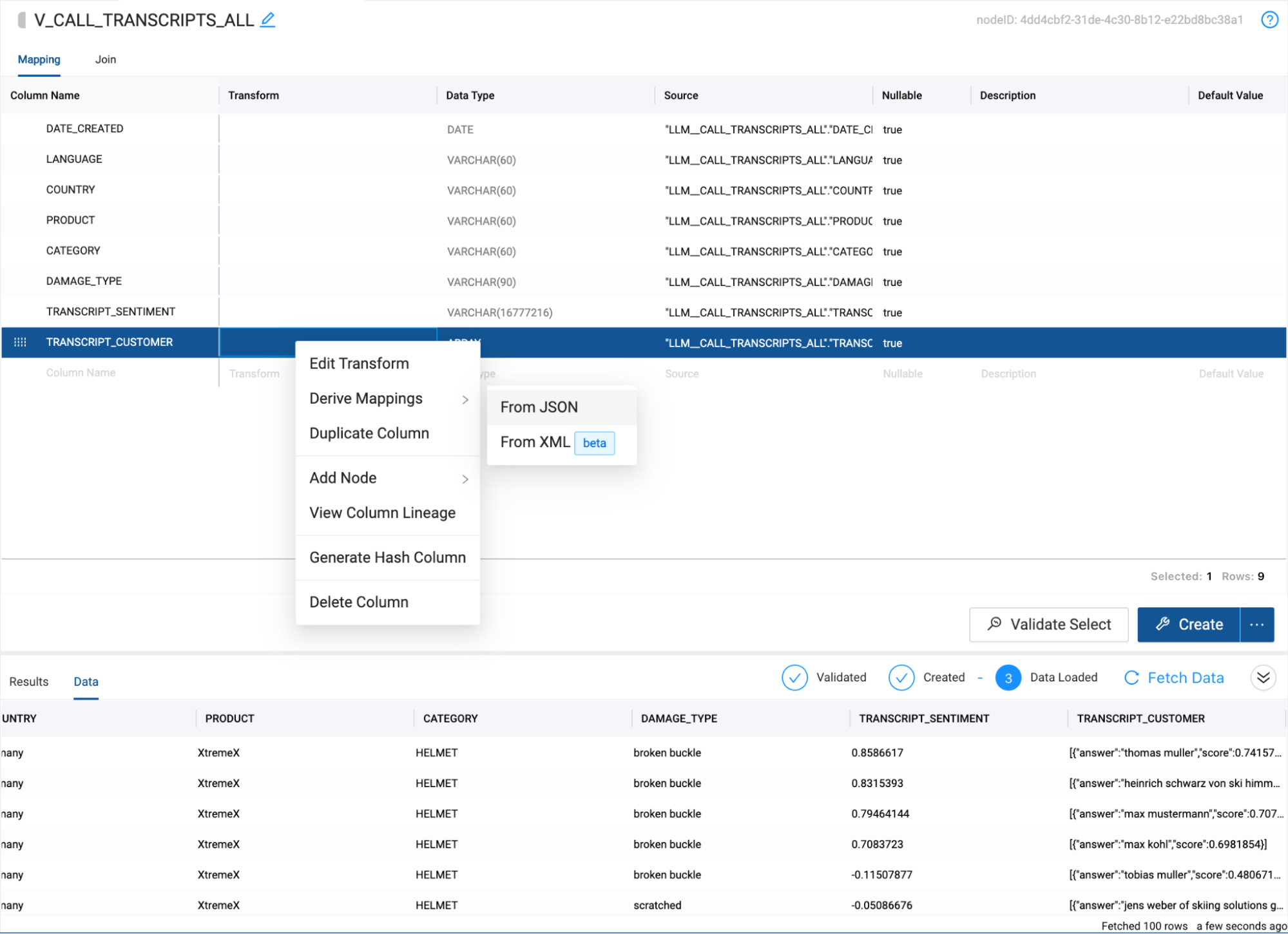Click the Created check status icon
This screenshot has height=934, width=1288.
(901, 678)
